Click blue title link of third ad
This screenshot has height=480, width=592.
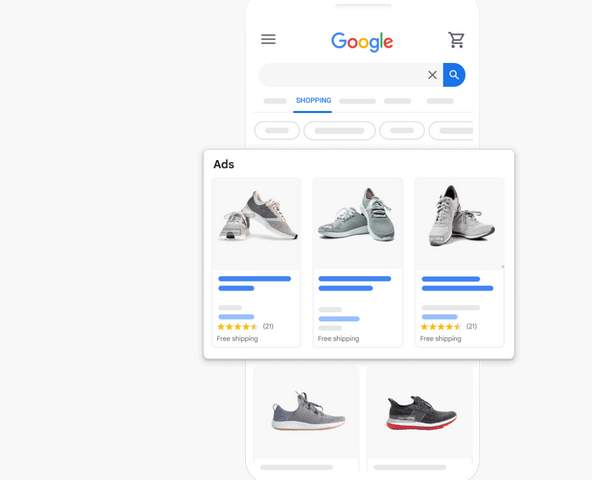coord(457,284)
